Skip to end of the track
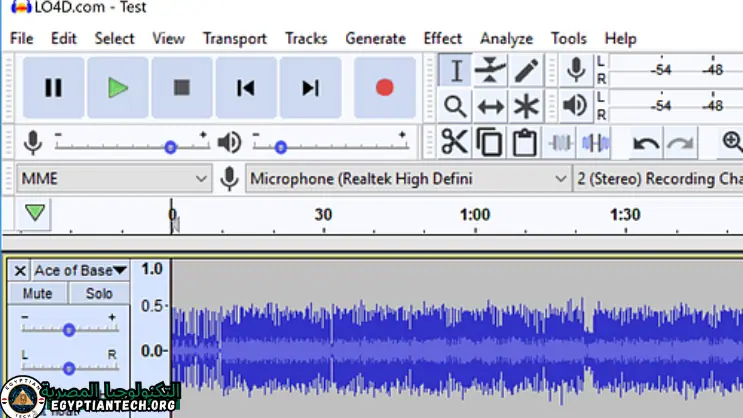 310,88
